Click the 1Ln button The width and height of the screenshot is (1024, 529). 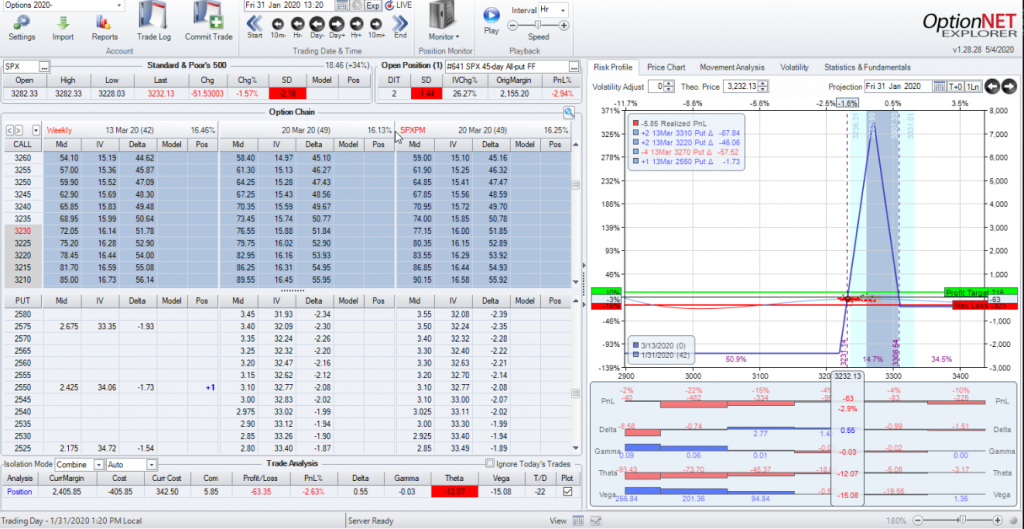tap(972, 86)
